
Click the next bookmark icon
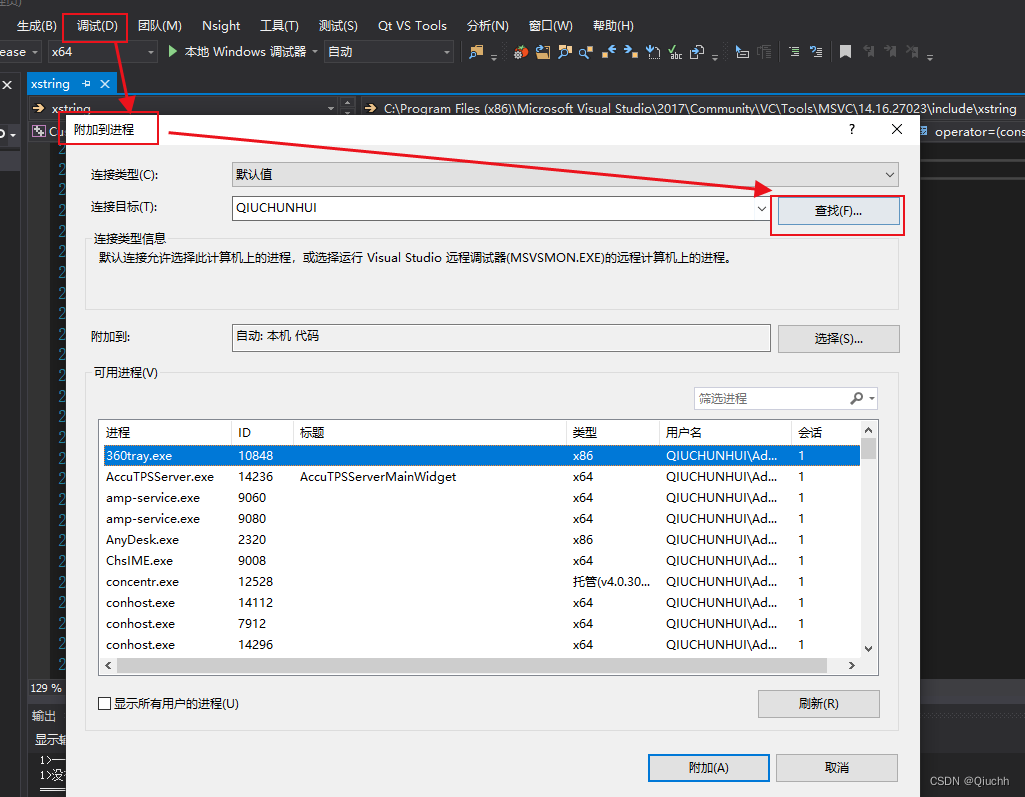tap(890, 52)
